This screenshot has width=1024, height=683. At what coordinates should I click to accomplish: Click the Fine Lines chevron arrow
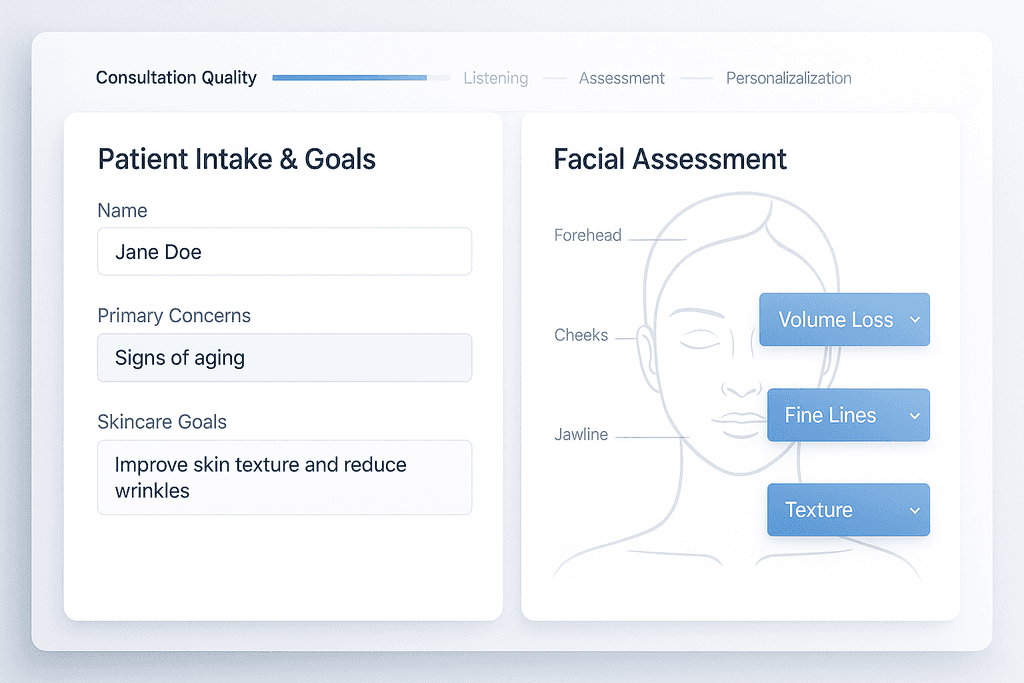tap(917, 415)
